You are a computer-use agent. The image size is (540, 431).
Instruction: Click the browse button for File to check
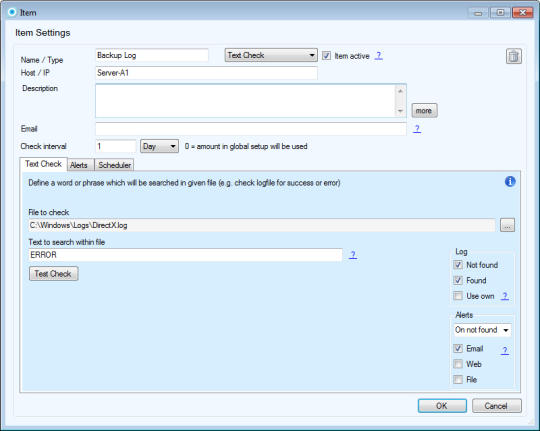[507, 225]
